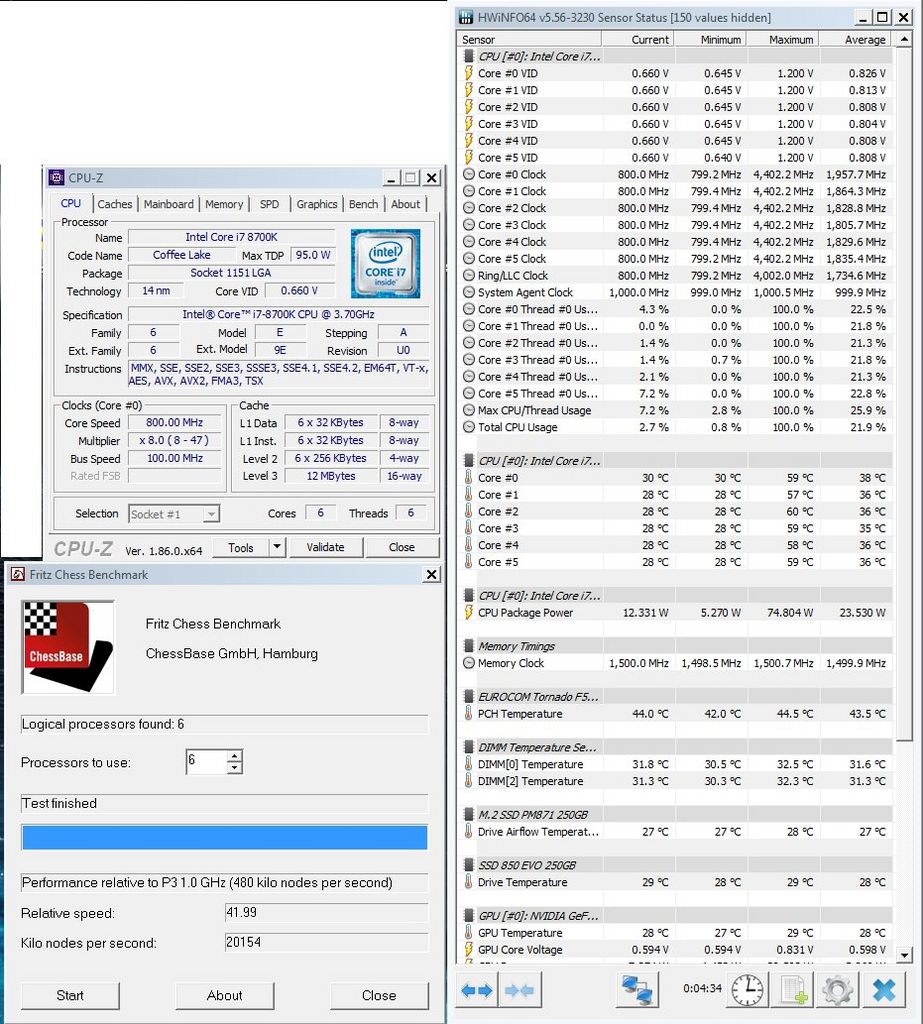Screen dimensions: 923x1024
Task: Click the Fritz Chess Benchmark title icon
Action: pyautogui.click(x=18, y=575)
